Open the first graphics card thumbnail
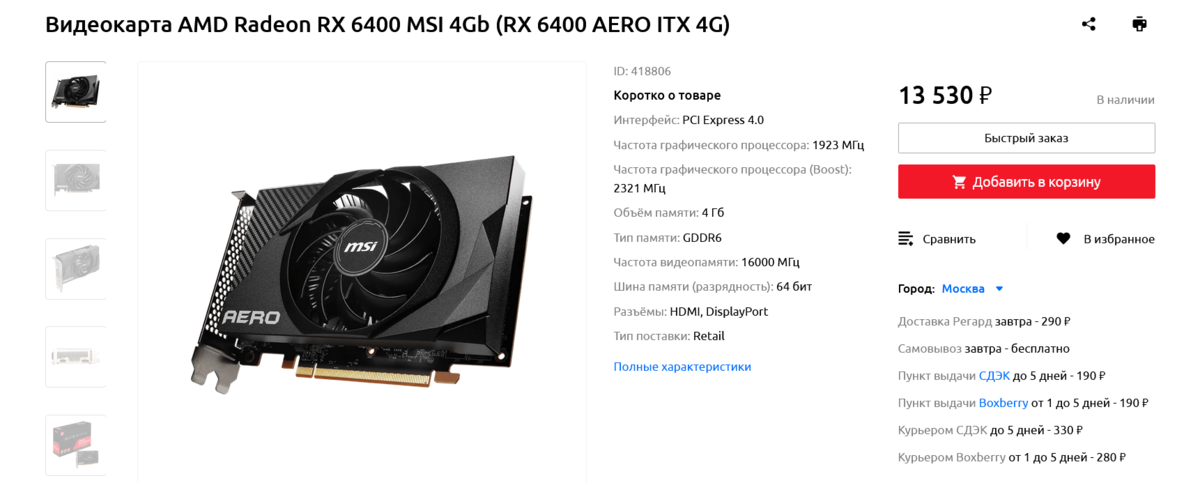1200x483 pixels. tap(76, 92)
